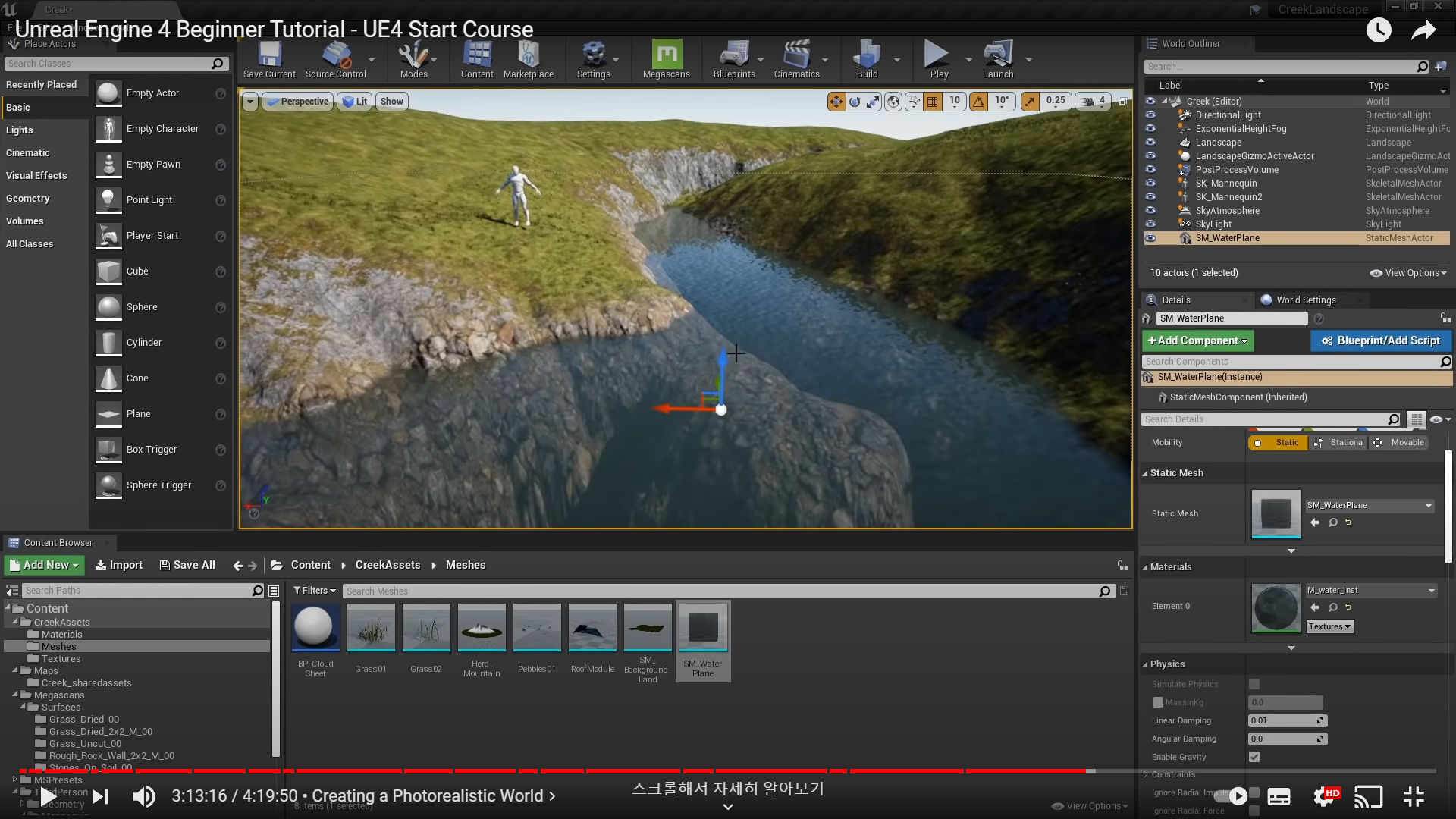Select the Hero_Mountain mesh thumbnail
This screenshot has height=819, width=1456.
pos(482,628)
